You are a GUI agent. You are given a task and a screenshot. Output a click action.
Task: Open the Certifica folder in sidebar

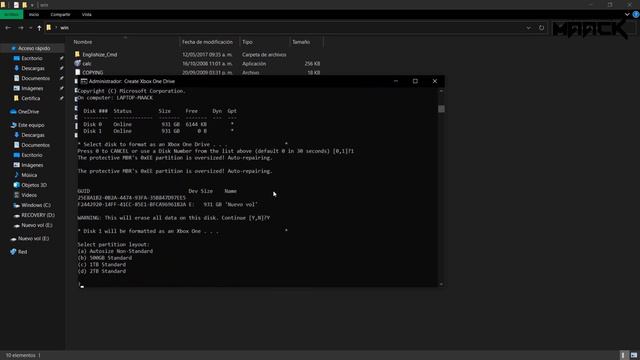[x=31, y=98]
